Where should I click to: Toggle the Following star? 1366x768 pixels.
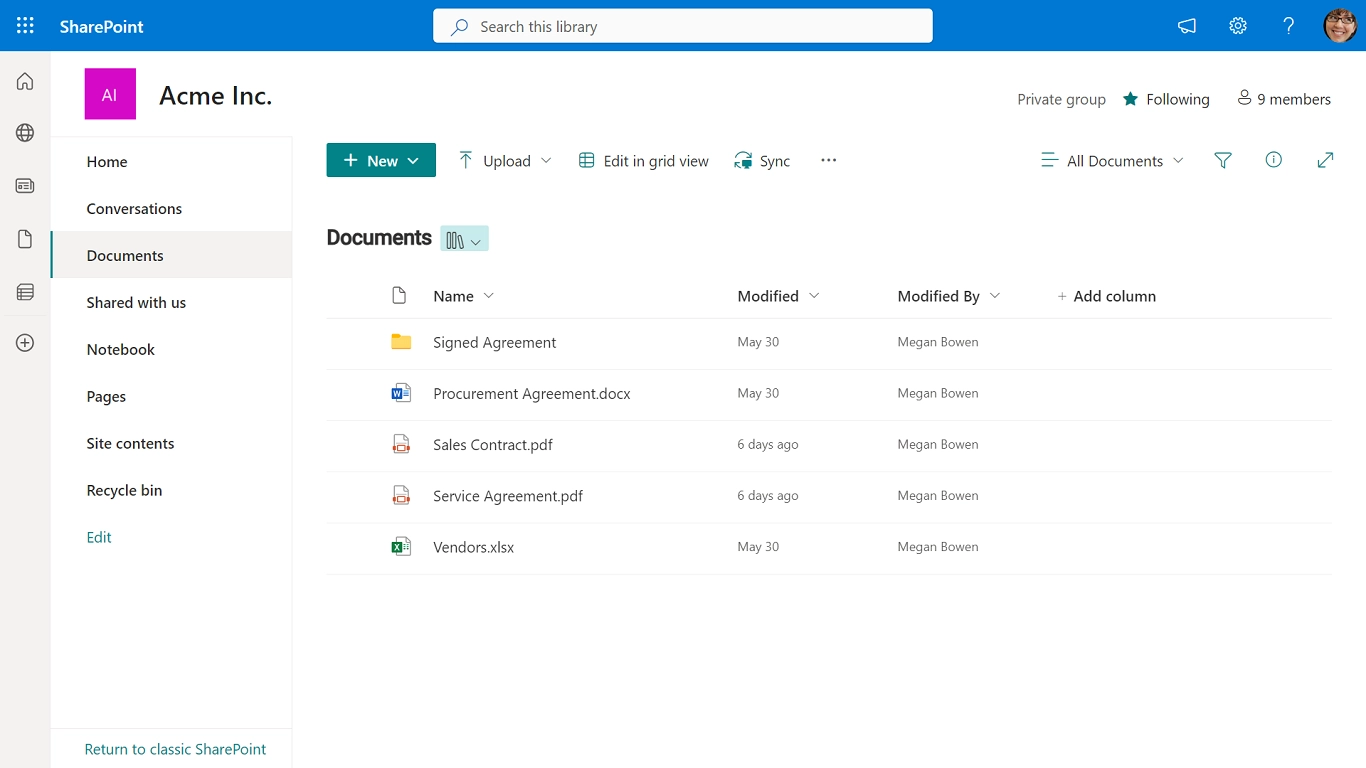(1130, 99)
